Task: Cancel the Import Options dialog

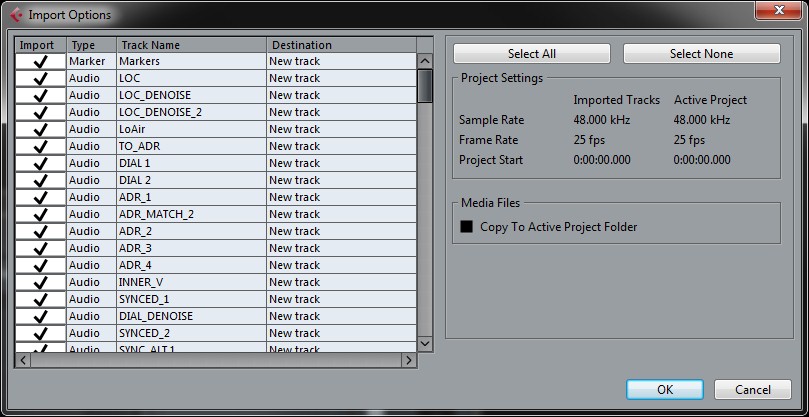Action: click(x=753, y=390)
